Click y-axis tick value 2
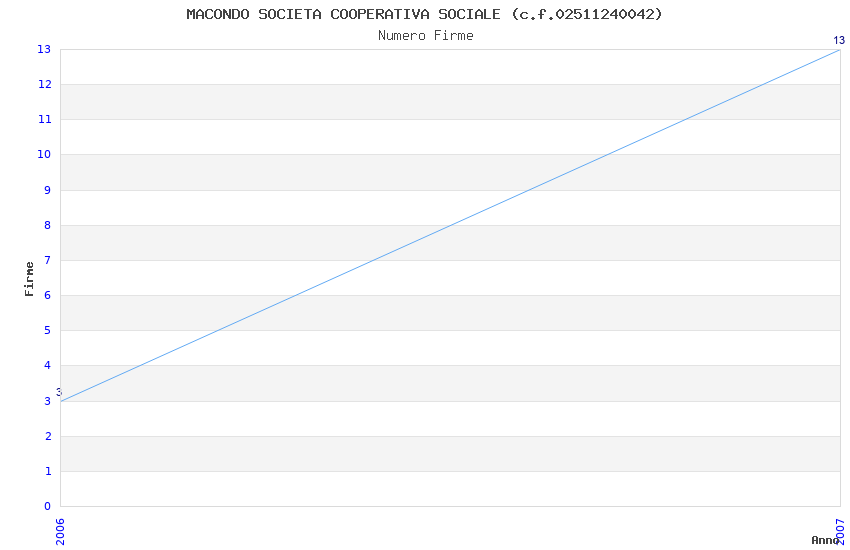Screen dimensions: 850x550 (x=48, y=436)
